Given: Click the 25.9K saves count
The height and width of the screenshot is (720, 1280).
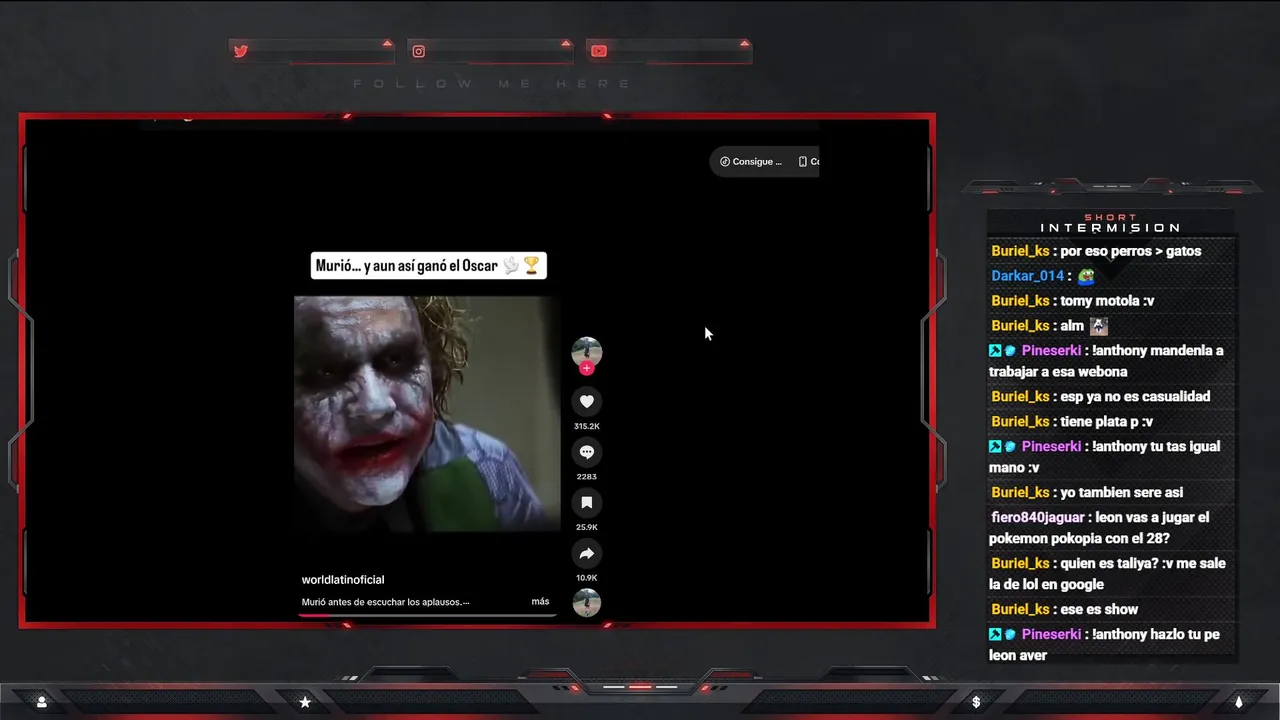Looking at the screenshot, I should pyautogui.click(x=587, y=527).
